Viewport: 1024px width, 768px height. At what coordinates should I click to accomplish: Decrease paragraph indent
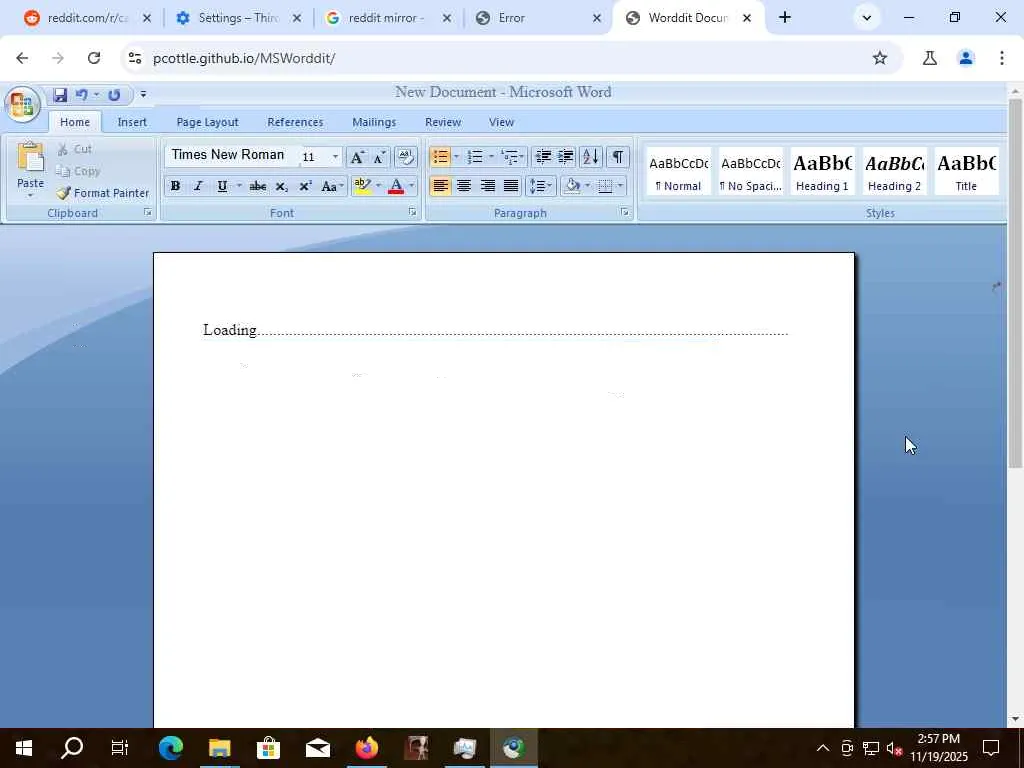(543, 157)
